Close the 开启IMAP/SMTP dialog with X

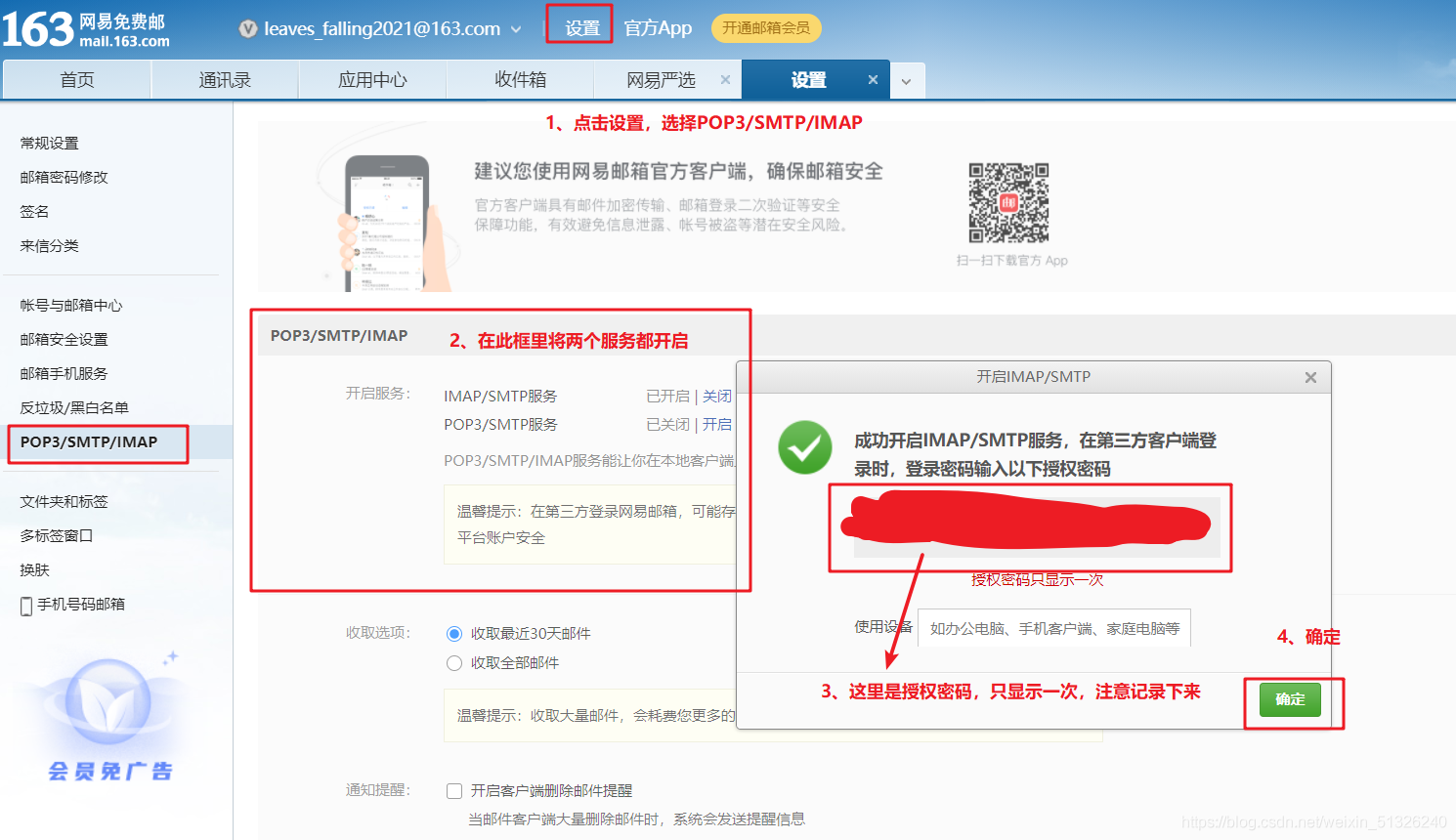coord(1310,377)
